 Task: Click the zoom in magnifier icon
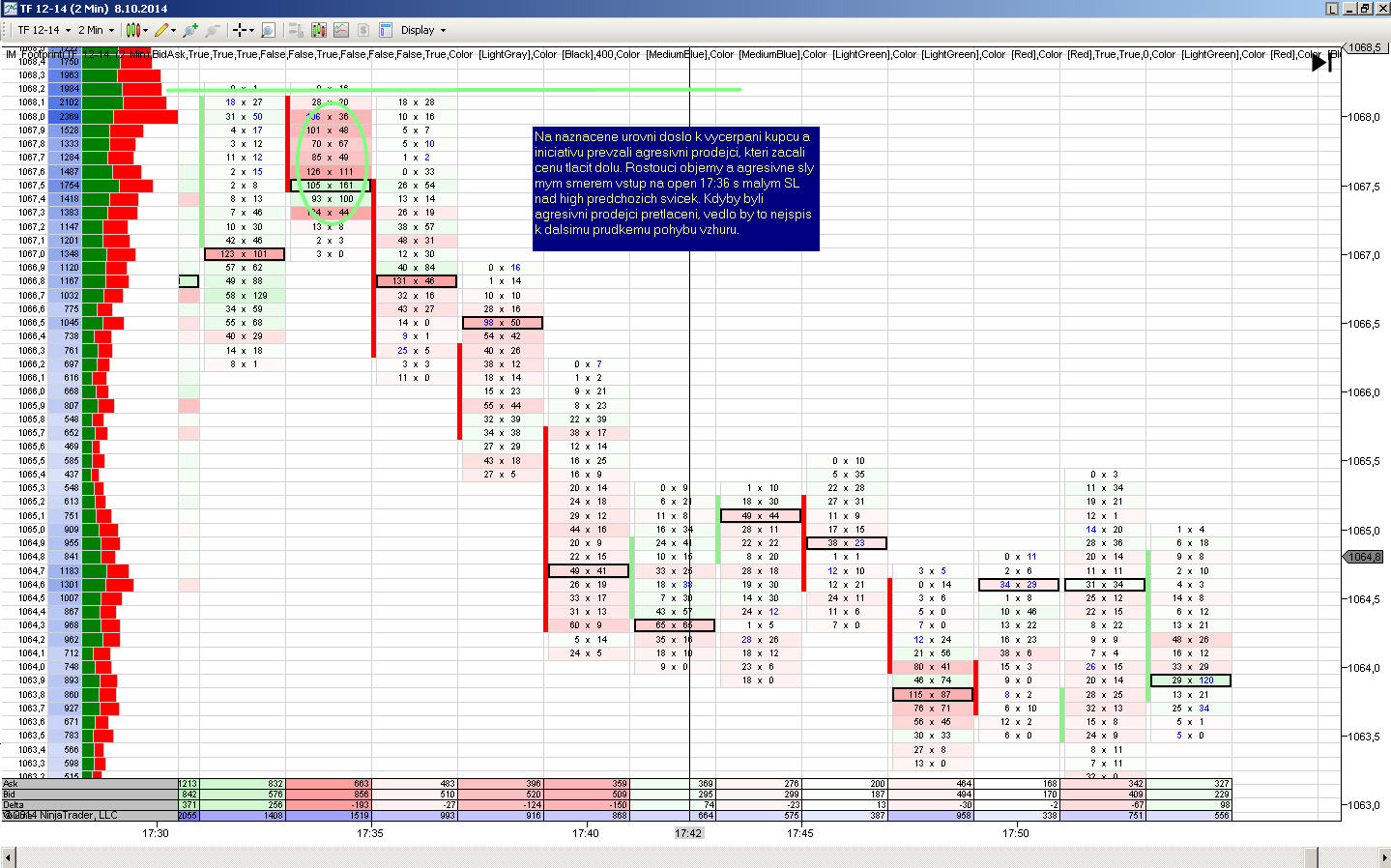tap(190, 30)
